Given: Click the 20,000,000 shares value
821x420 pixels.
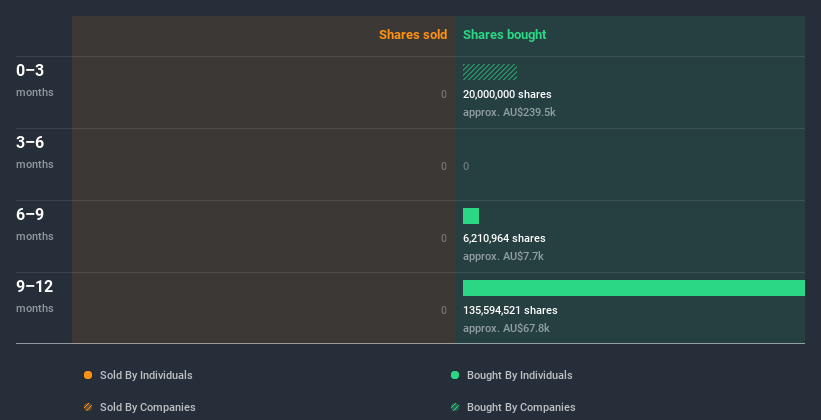Looking at the screenshot, I should point(507,94).
